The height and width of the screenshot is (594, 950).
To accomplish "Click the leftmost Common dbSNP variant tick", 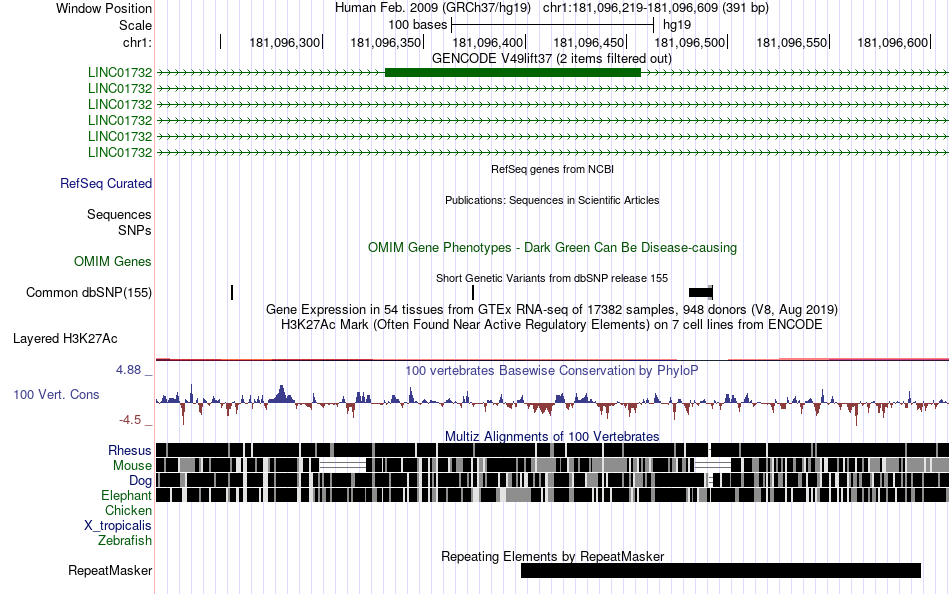I will 232,293.
